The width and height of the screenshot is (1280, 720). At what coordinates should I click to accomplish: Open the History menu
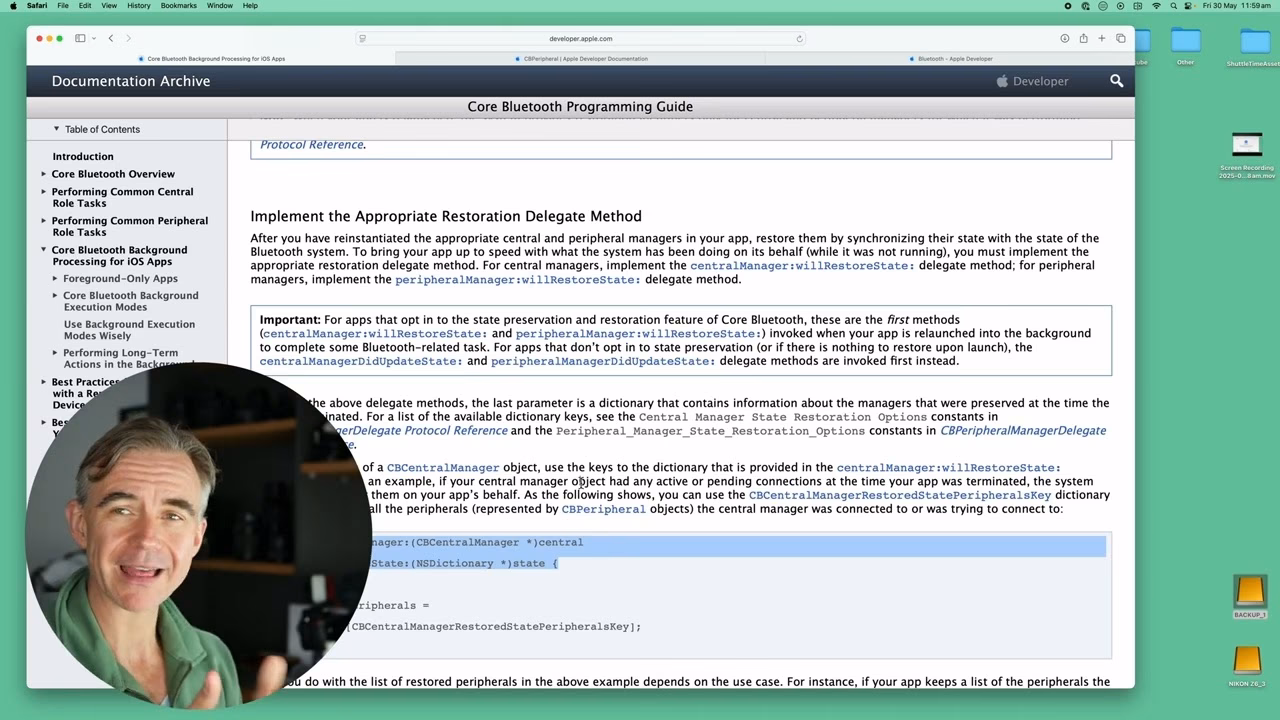139,6
